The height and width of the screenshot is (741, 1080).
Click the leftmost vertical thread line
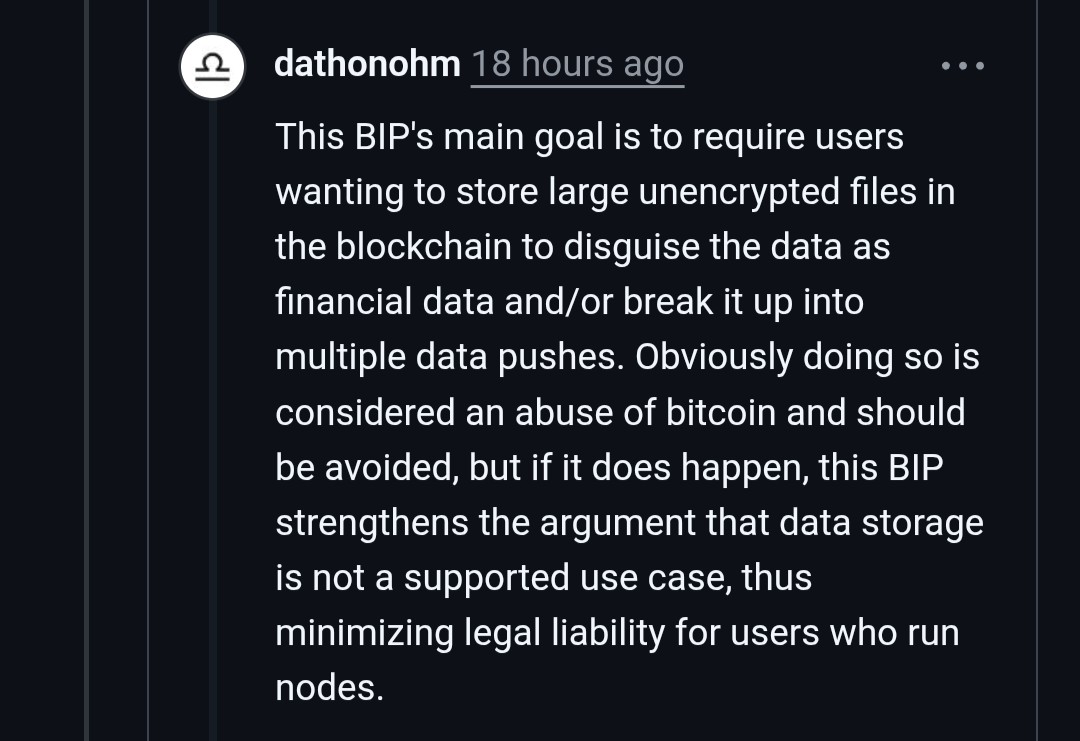pos(86,400)
